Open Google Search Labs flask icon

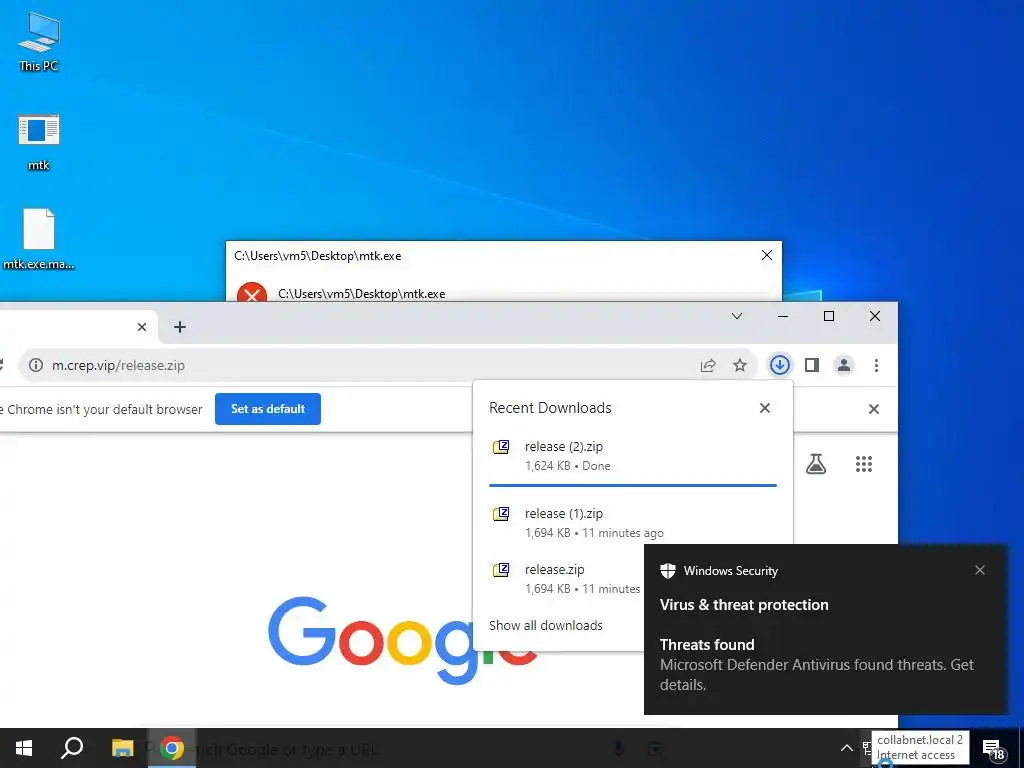pyautogui.click(x=816, y=464)
